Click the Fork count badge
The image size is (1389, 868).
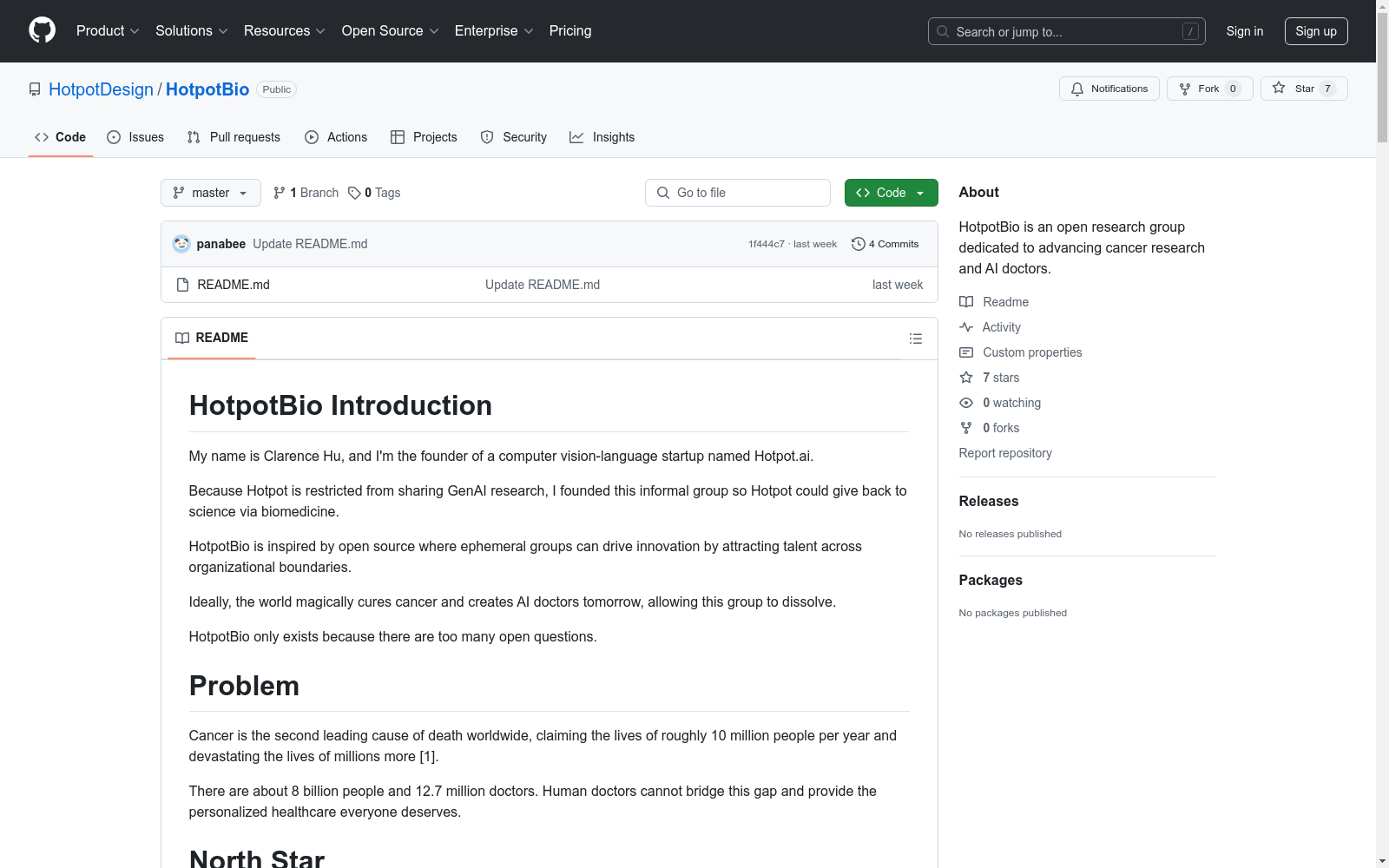pyautogui.click(x=1233, y=89)
